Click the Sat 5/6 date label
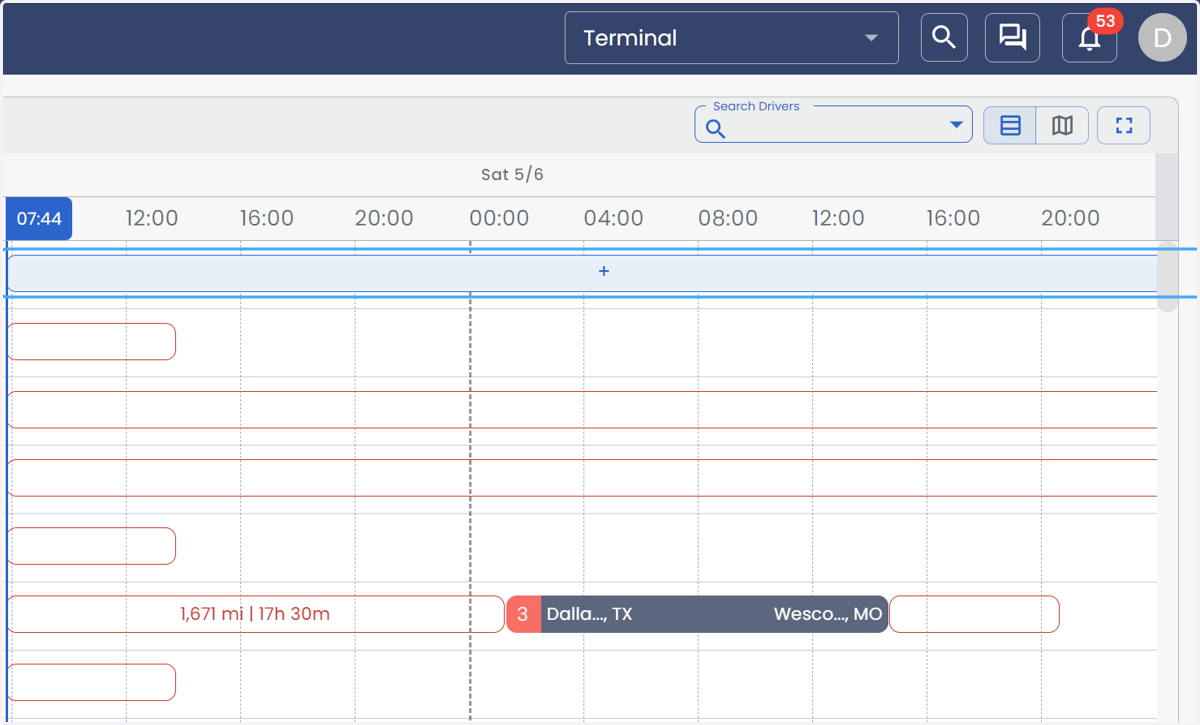This screenshot has width=1200, height=725. click(512, 175)
